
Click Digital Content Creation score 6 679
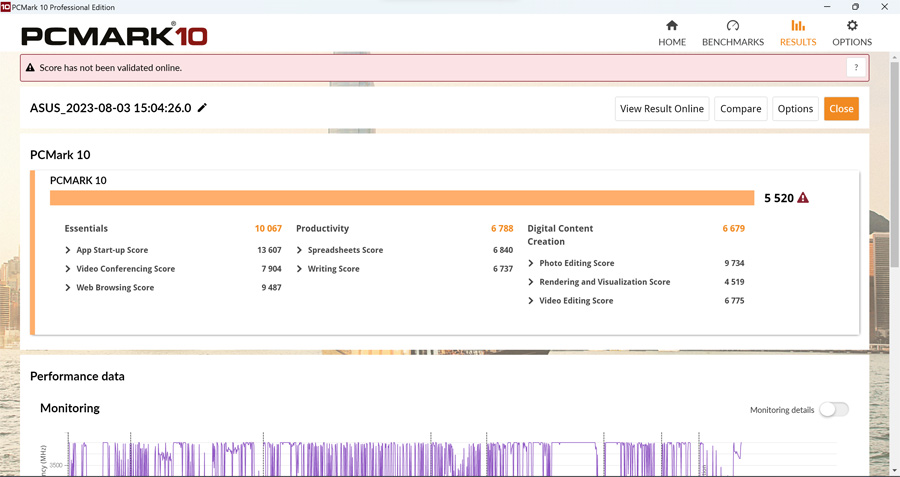point(734,228)
